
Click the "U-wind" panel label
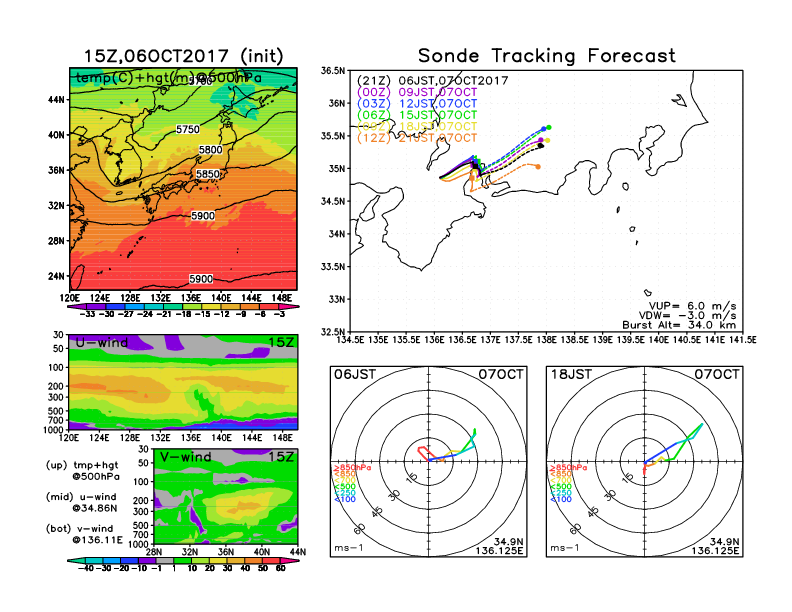102,342
